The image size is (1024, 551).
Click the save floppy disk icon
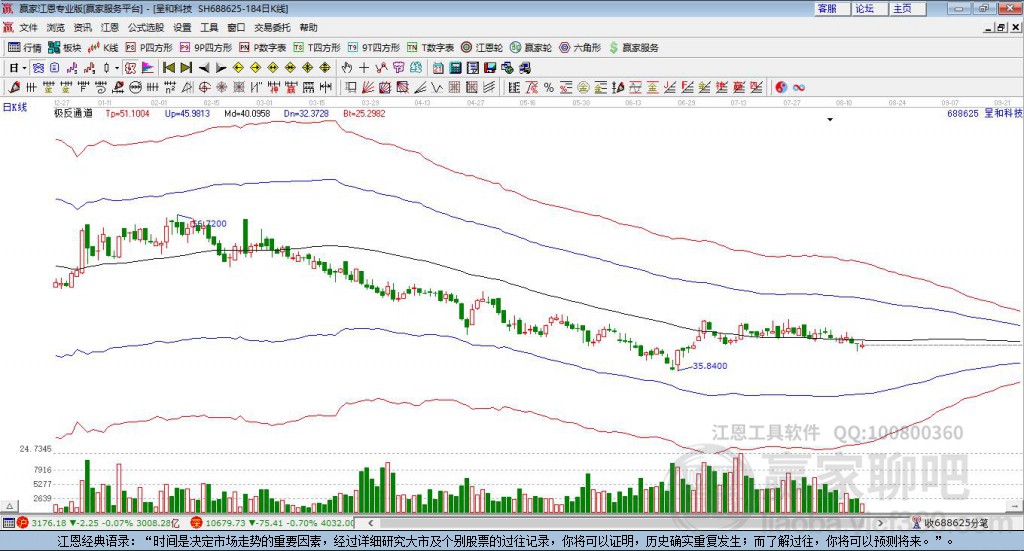pos(490,68)
